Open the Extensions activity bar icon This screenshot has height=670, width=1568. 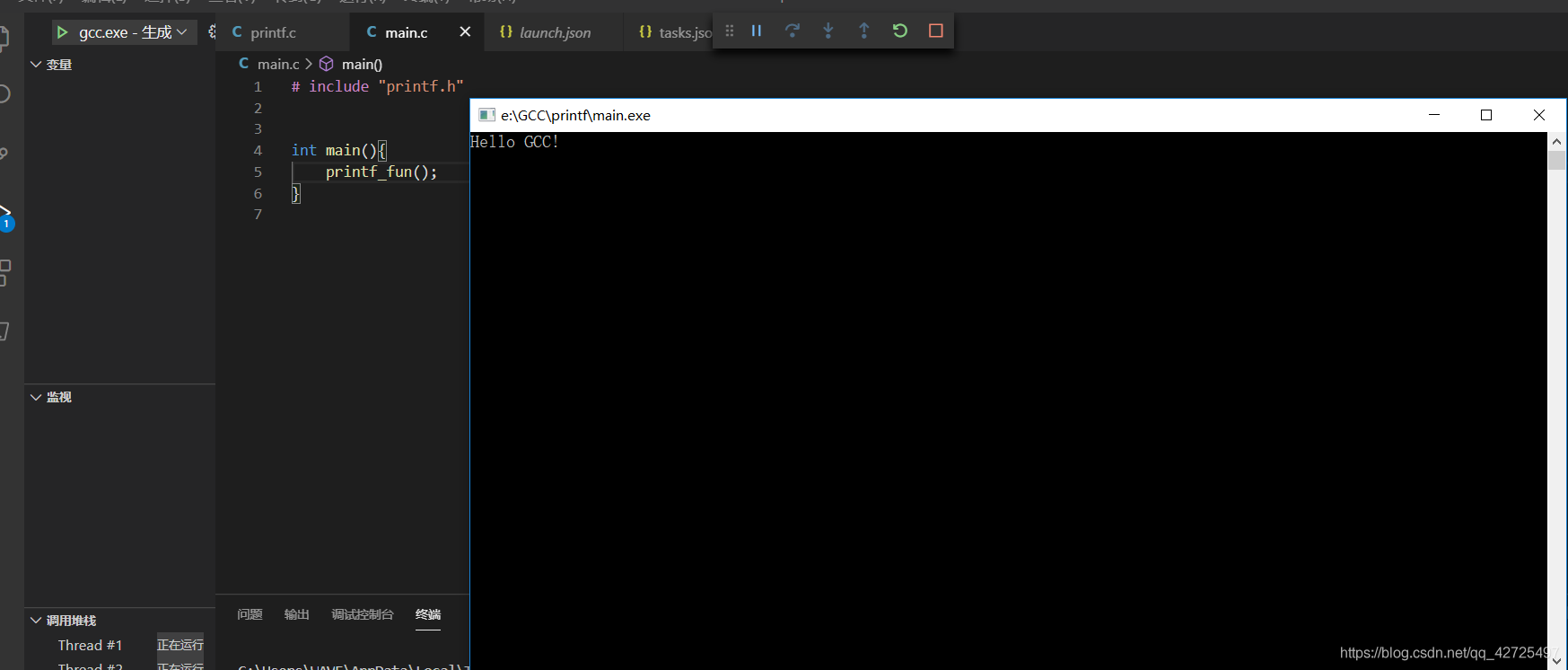4,272
